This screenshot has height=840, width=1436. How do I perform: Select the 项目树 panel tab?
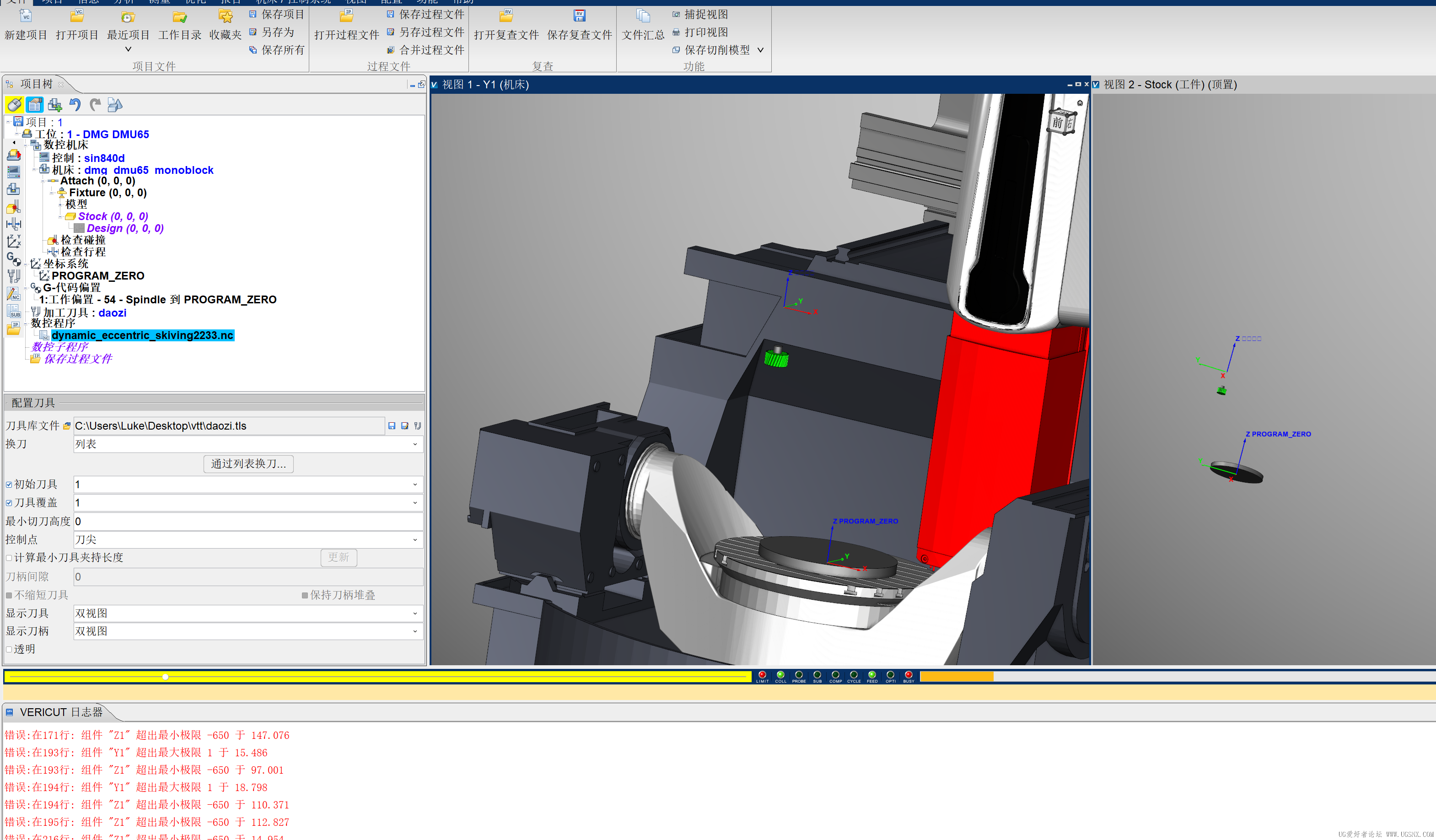pos(37,84)
